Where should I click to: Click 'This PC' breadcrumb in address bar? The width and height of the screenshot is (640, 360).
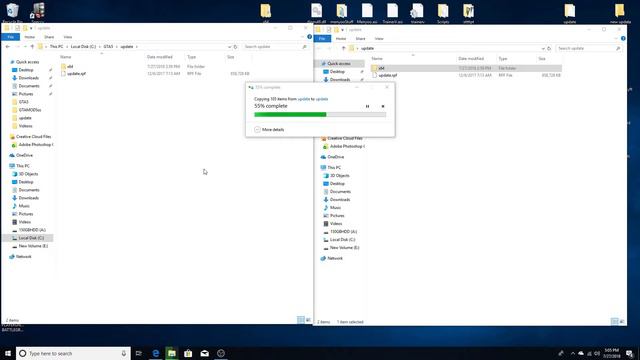coord(56,47)
